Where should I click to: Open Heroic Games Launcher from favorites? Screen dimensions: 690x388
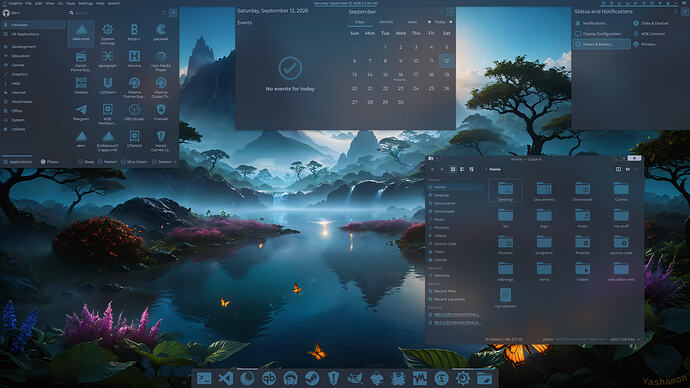point(161,140)
